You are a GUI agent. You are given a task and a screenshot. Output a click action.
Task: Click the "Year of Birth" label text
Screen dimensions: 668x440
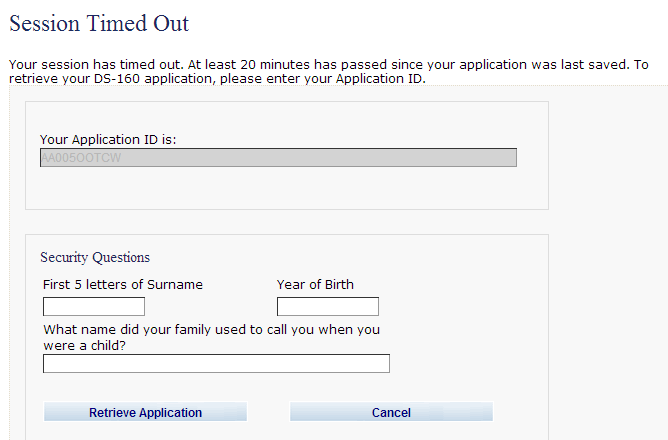(315, 285)
